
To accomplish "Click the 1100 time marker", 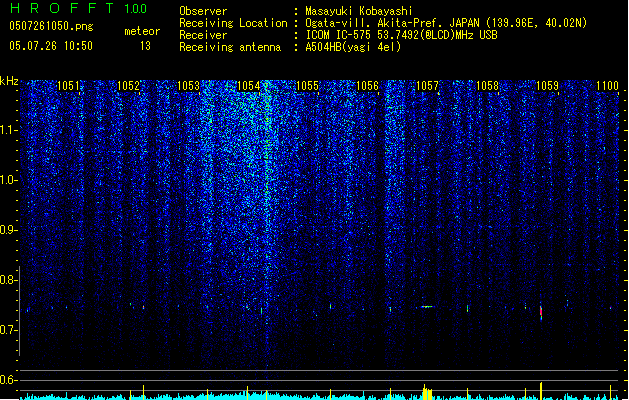I will (607, 86).
